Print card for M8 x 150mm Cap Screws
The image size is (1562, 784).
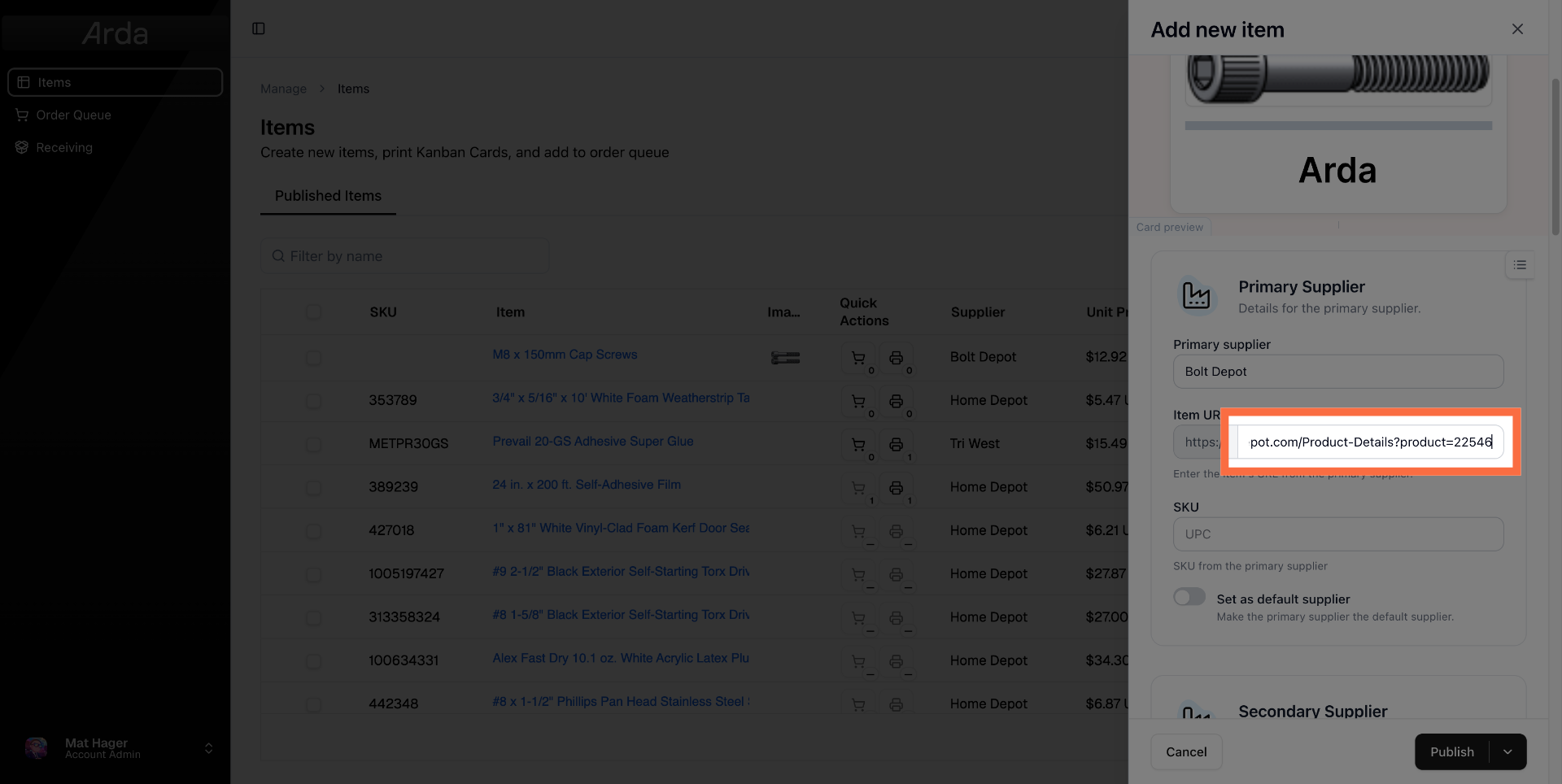coord(896,358)
